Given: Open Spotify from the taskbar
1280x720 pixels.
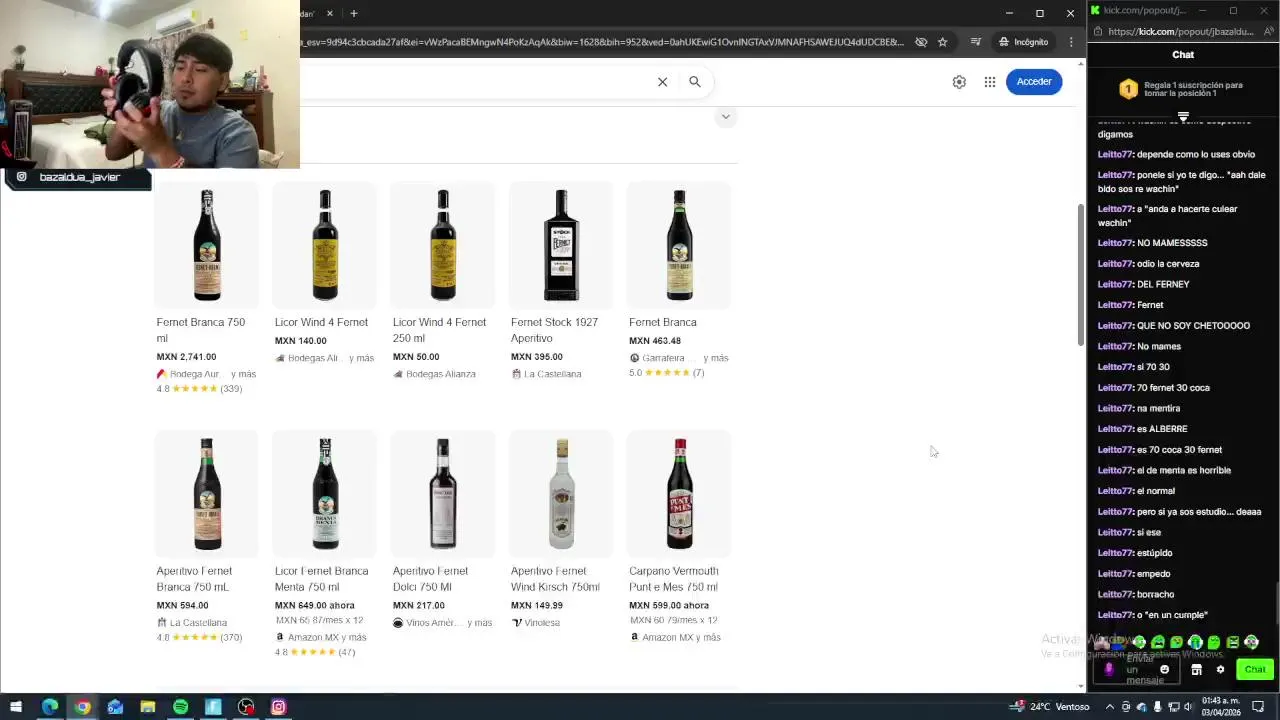Looking at the screenshot, I should [180, 707].
